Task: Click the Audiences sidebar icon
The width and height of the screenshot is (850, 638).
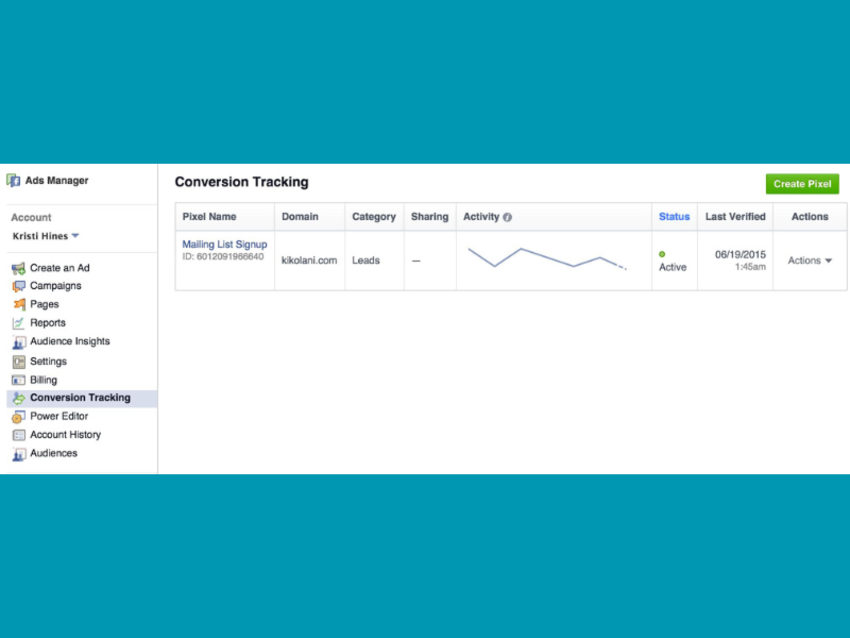Action: tap(18, 454)
